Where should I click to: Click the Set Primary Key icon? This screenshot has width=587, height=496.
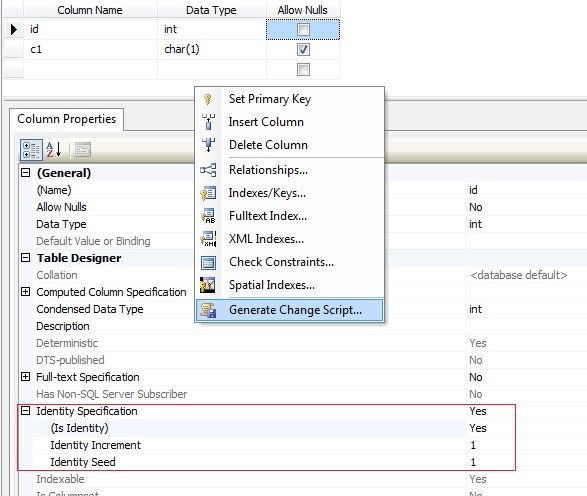click(208, 99)
